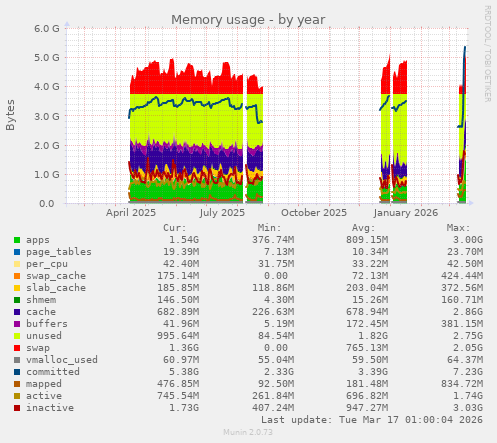Click the apps max value 3.00G
This screenshot has width=497, height=443.
(x=468, y=240)
